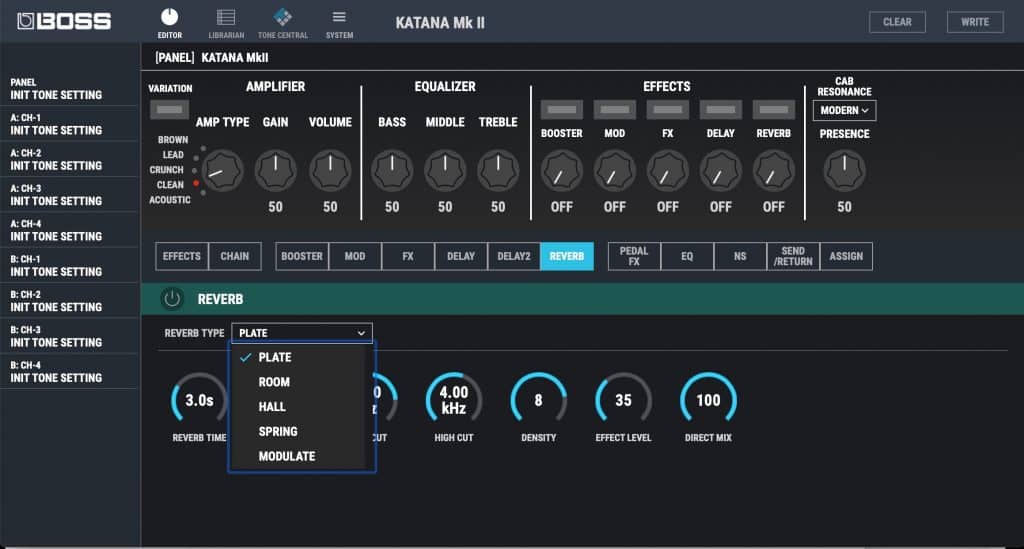The width and height of the screenshot is (1024, 549).
Task: Click the Gain knob
Action: [275, 170]
